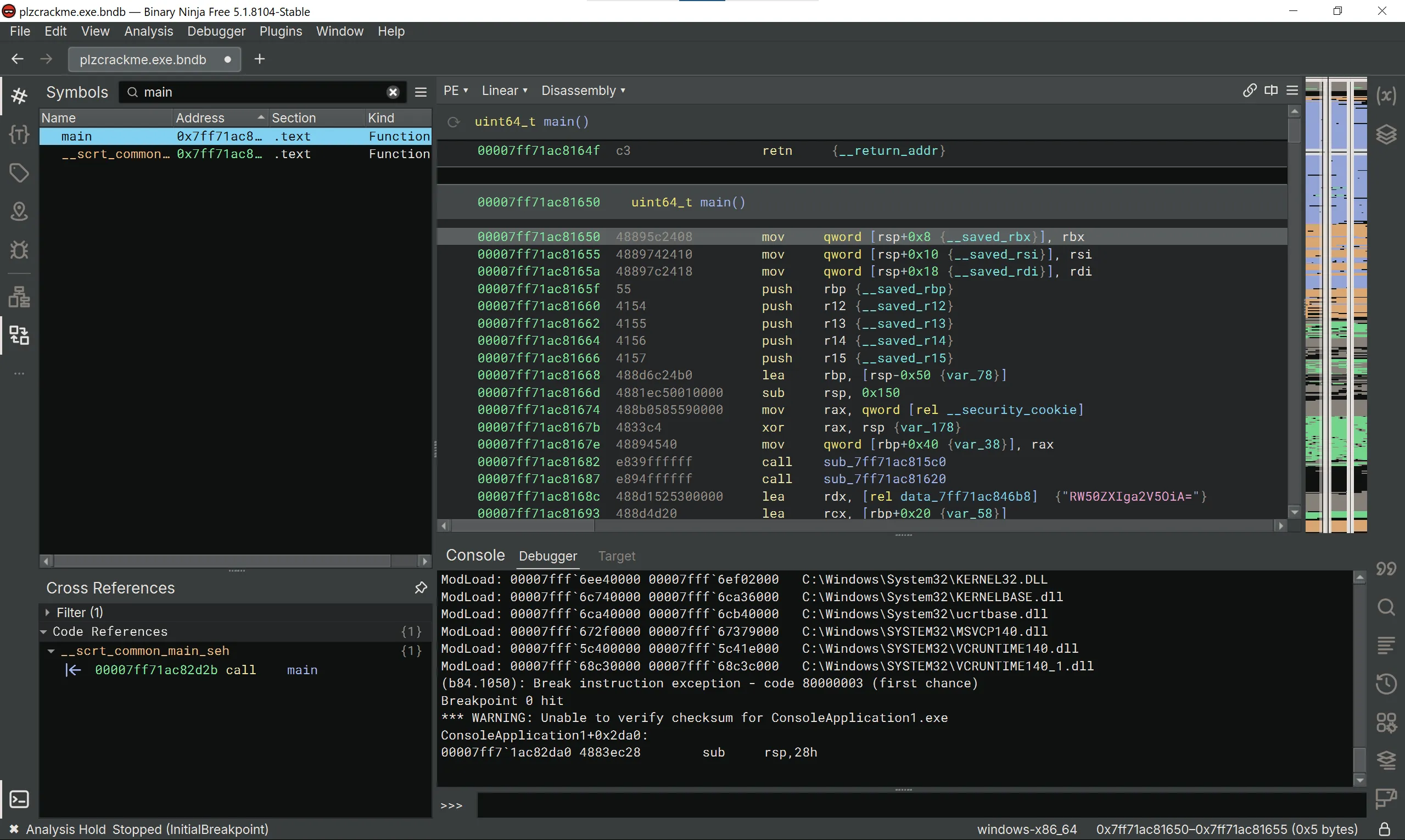Click the sync link icon in view header
The height and width of the screenshot is (840, 1405).
[1249, 91]
